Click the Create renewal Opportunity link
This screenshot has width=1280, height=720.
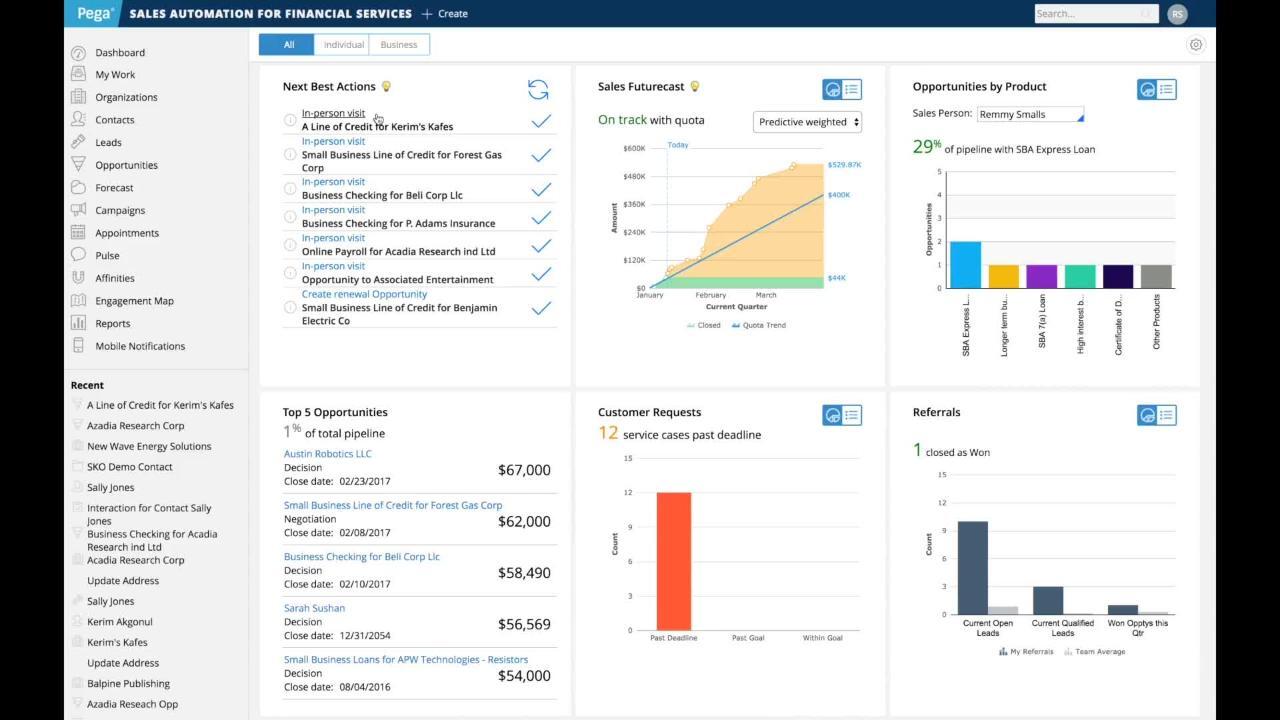click(364, 294)
